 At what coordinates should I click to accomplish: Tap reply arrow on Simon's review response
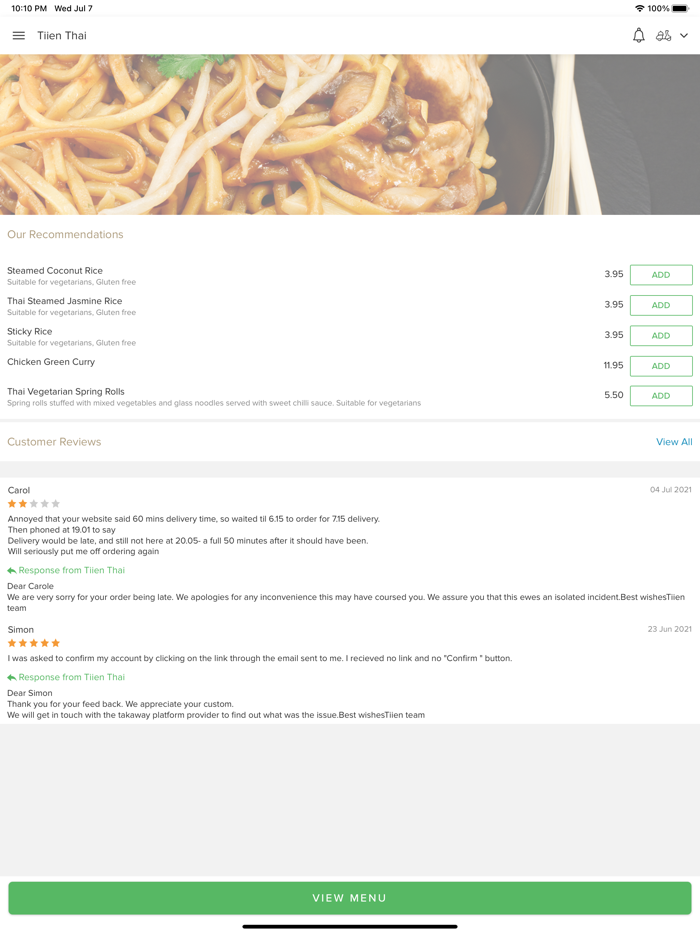(12, 678)
